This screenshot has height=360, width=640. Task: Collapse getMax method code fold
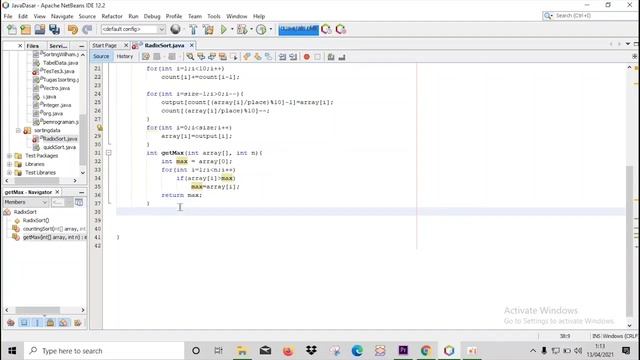click(x=109, y=153)
